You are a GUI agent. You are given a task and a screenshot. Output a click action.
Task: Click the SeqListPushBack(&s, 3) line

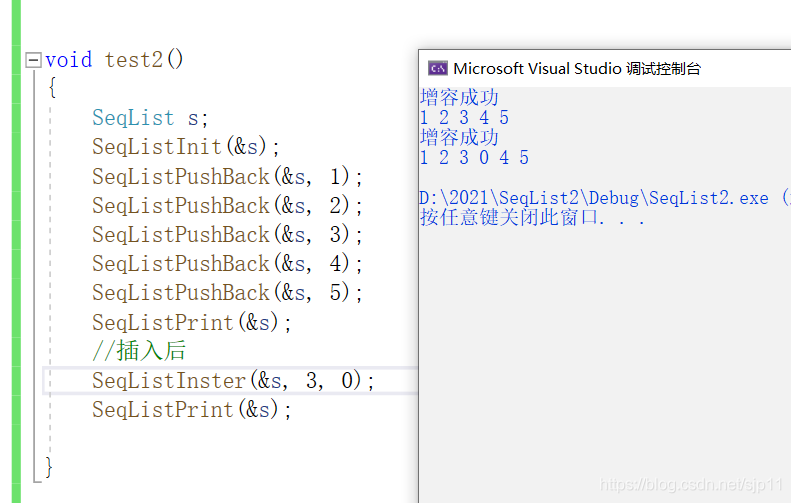(227, 235)
